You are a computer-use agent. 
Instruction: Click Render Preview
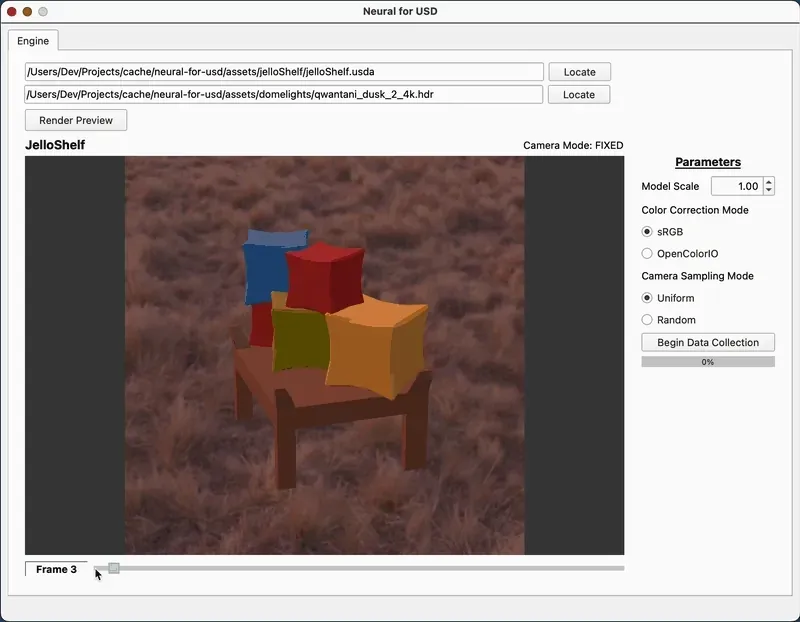pos(76,120)
